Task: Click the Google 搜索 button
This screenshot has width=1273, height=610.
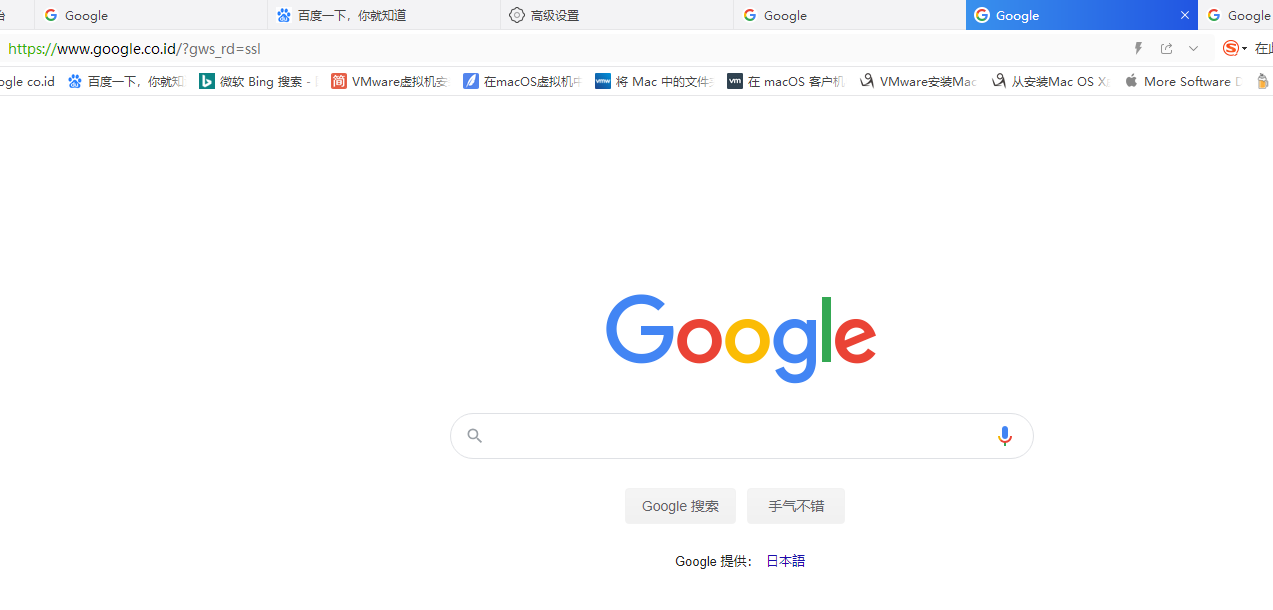Action: [x=680, y=506]
